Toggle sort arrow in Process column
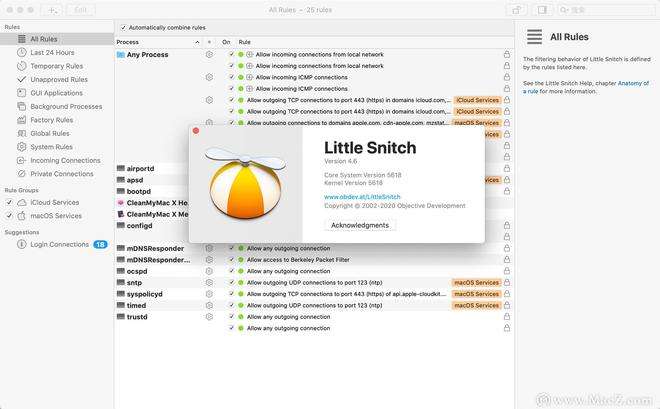The width and height of the screenshot is (660, 409). 197,42
